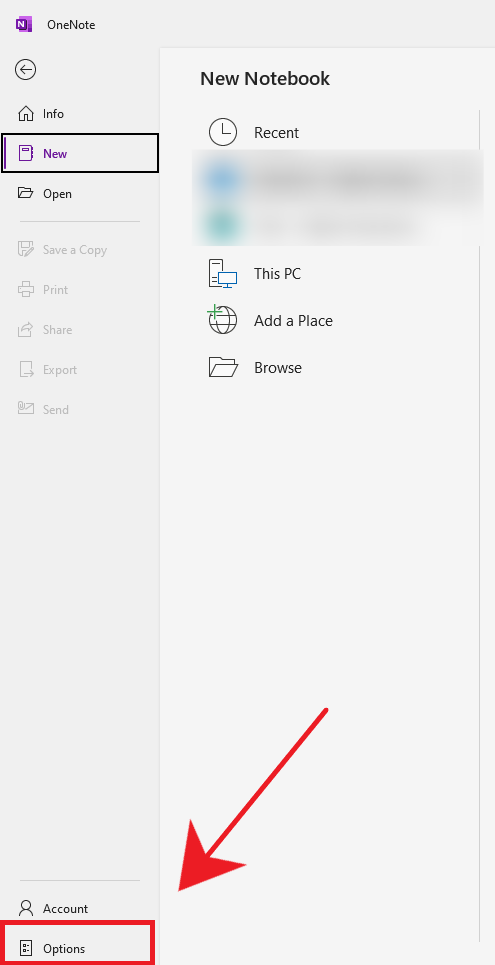Open the Info page
The image size is (495, 965).
click(x=79, y=114)
